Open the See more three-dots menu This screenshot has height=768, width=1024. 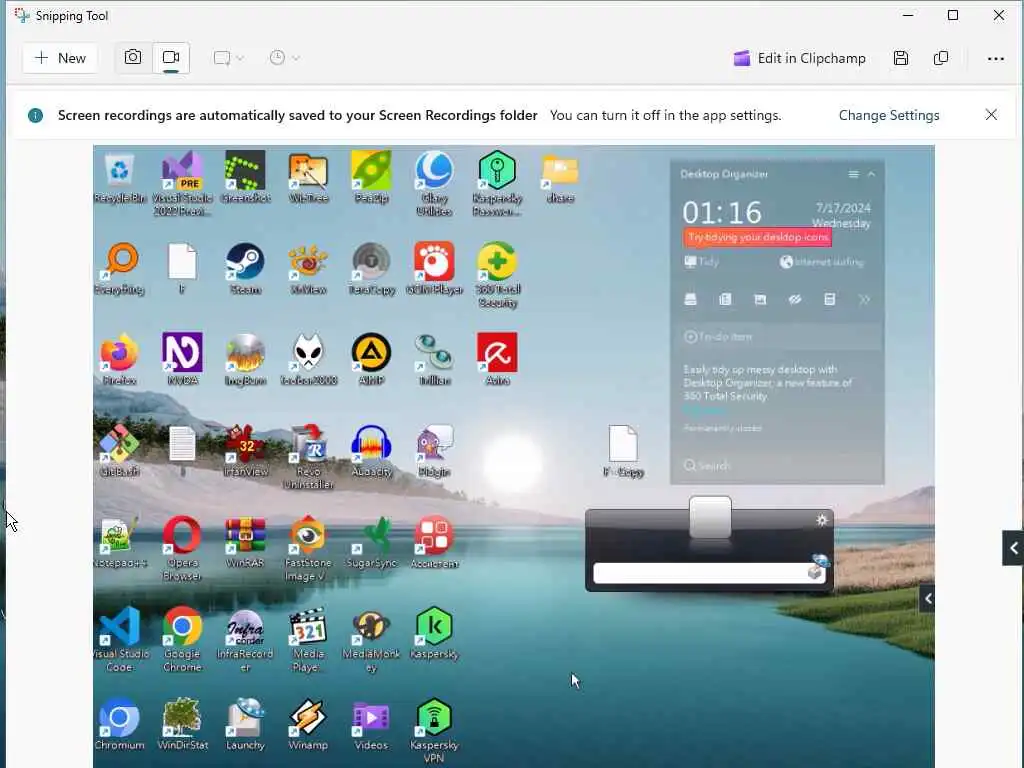[995, 59]
